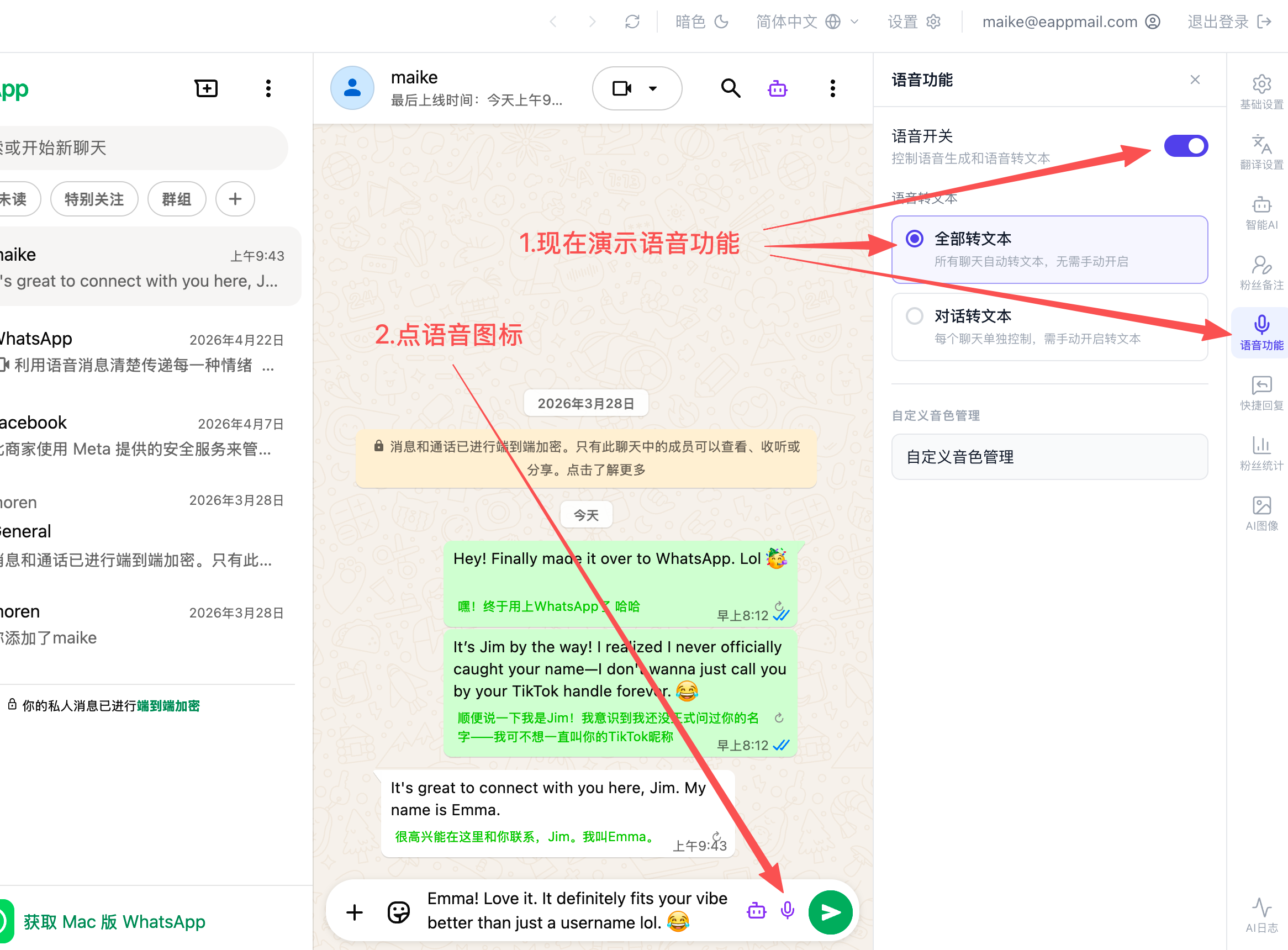Open AI图像 in the right sidebar
Image resolution: width=1288 pixels, height=950 pixels.
click(1261, 514)
